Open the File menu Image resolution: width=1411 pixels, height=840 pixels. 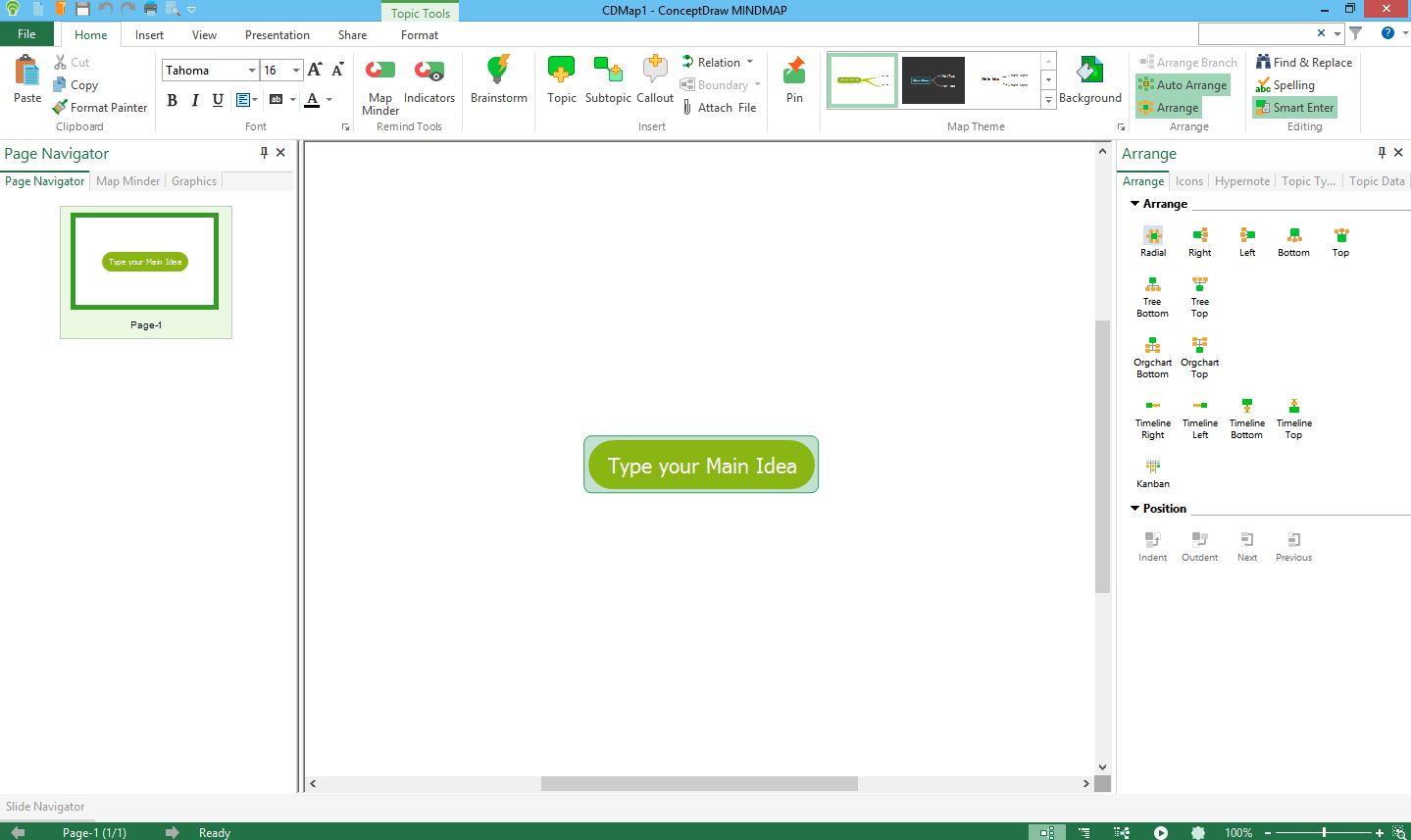27,34
